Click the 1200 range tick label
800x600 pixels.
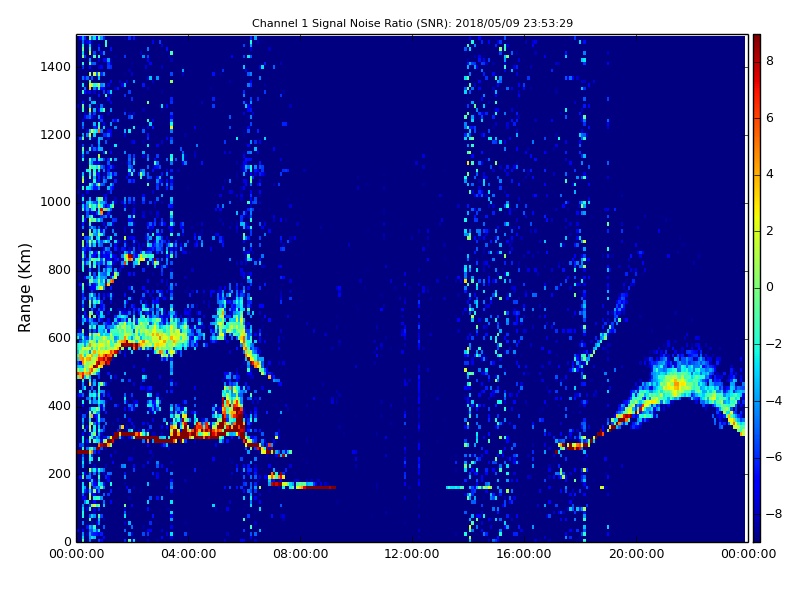(56, 135)
